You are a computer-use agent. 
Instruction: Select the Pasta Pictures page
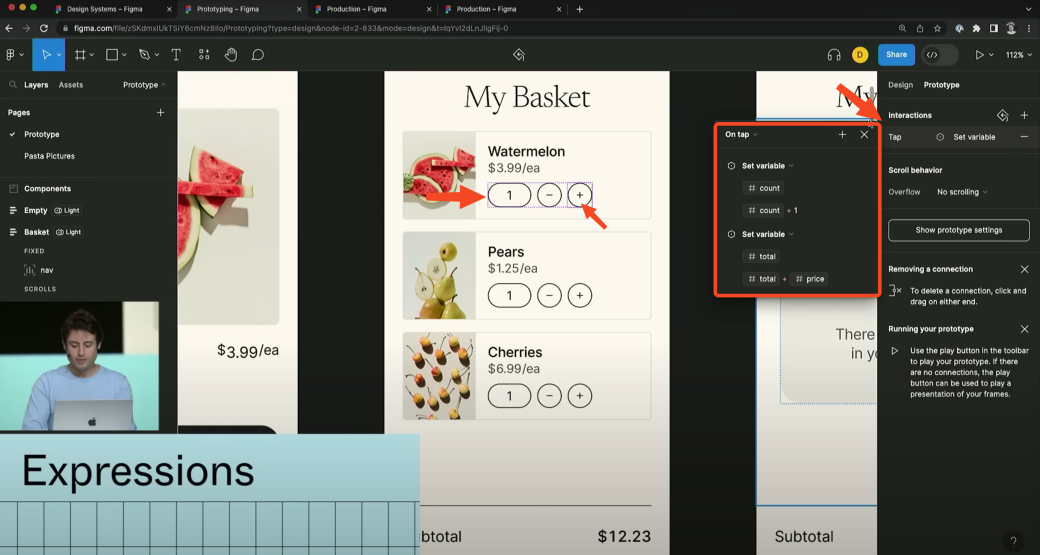coord(49,156)
